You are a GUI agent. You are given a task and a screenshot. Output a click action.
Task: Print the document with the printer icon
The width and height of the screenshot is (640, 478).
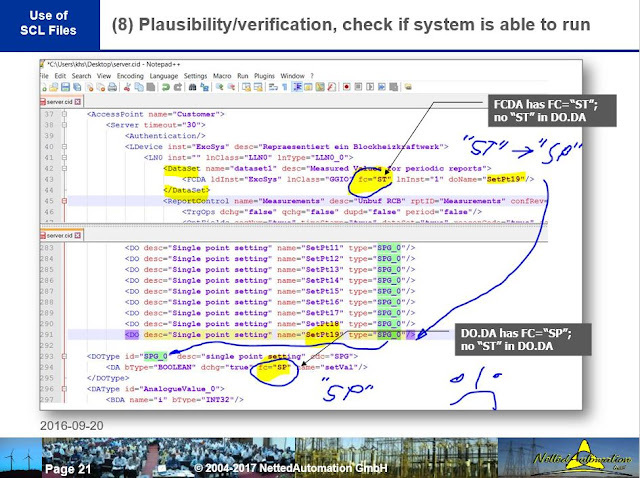[x=113, y=87]
